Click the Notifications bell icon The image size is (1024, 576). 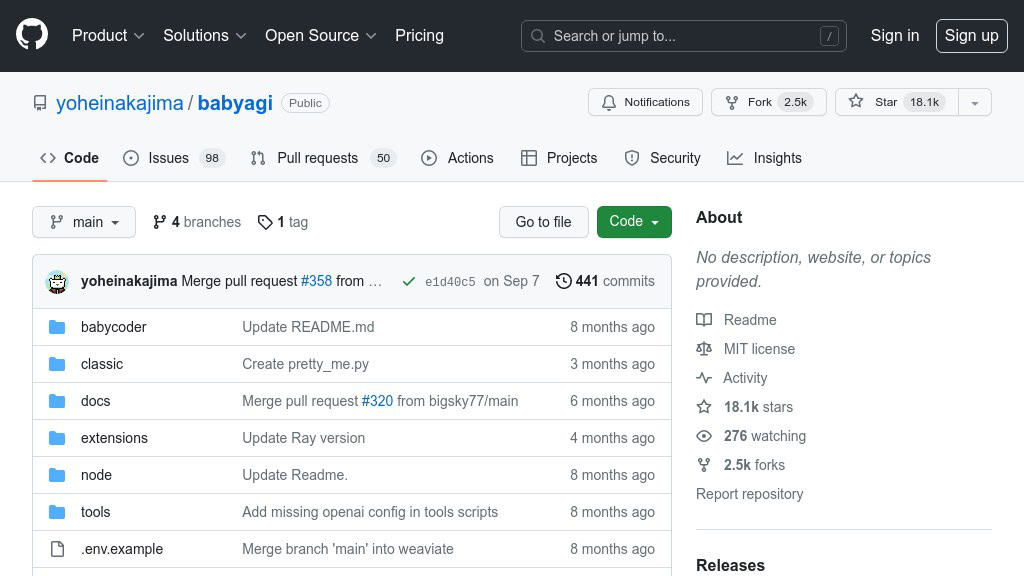609,102
